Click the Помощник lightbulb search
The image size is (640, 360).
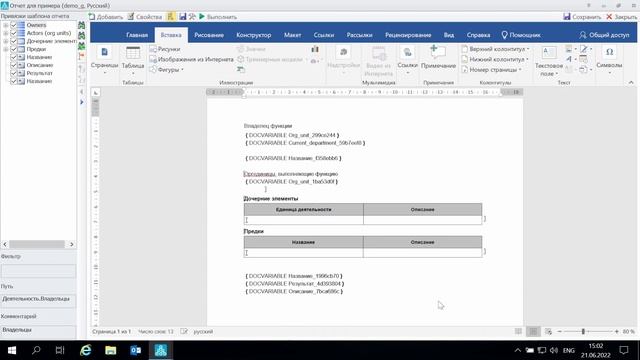521,35
